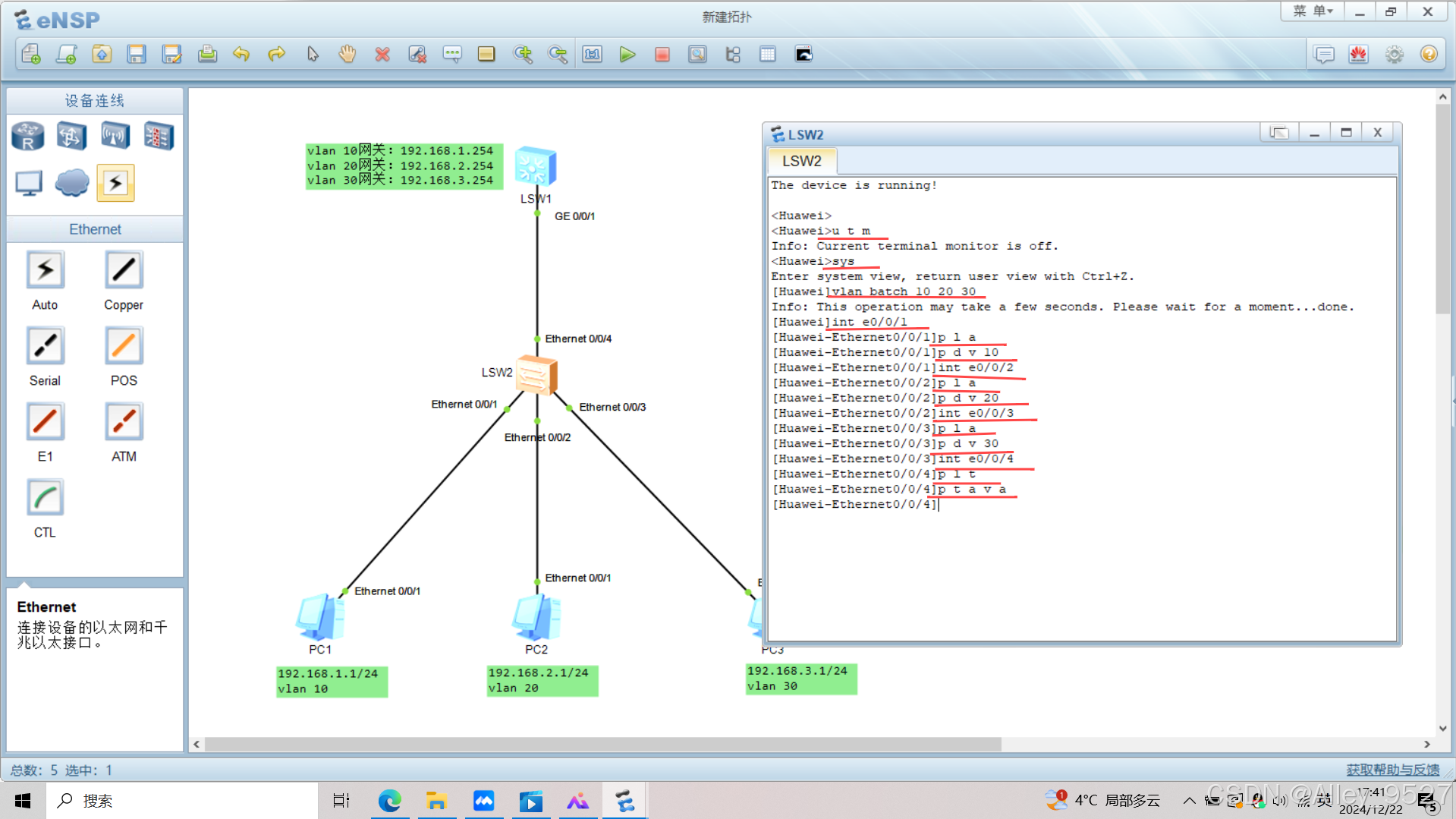Switch to the LSW2 console tab

coord(802,161)
